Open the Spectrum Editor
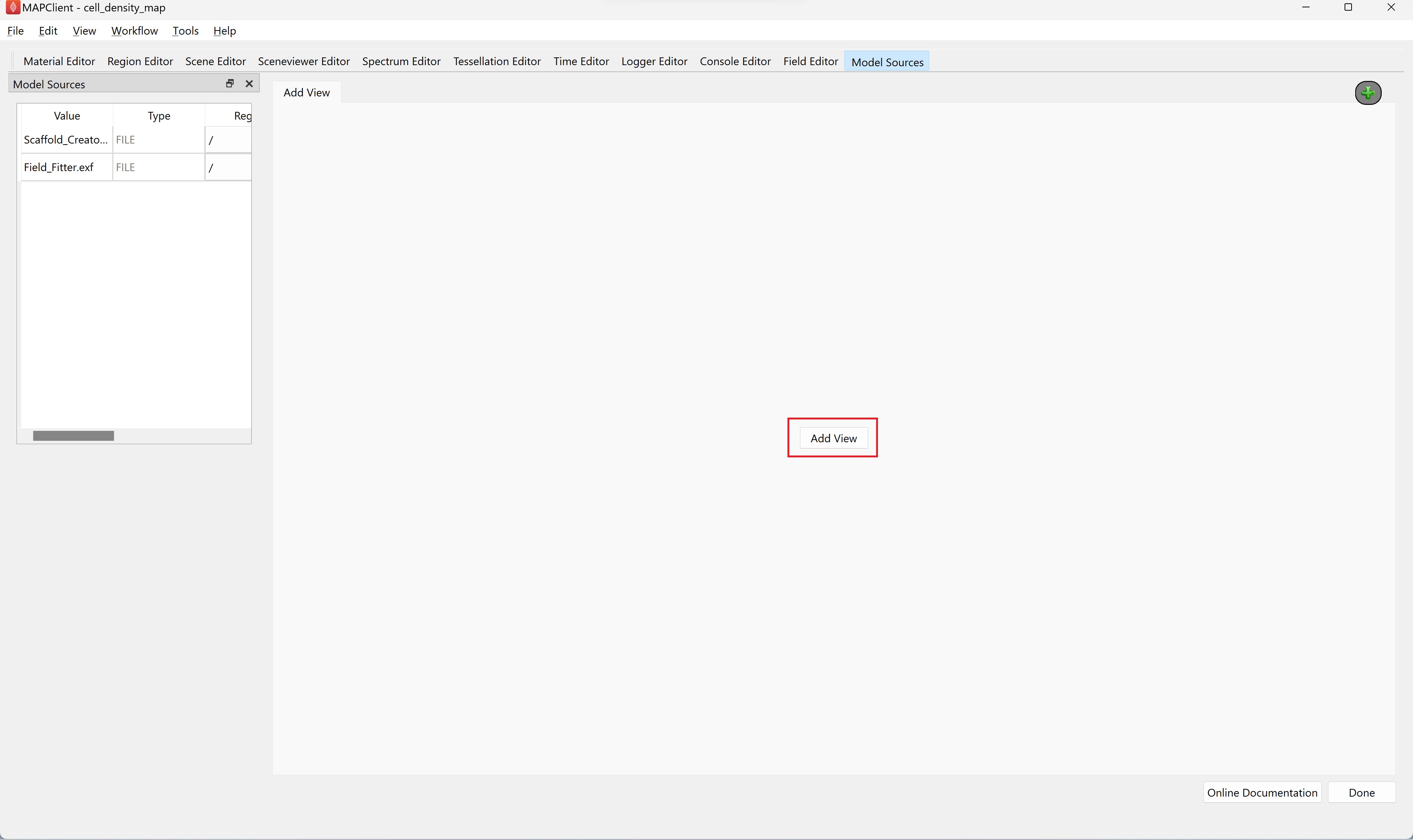This screenshot has height=840, width=1413. point(401,61)
